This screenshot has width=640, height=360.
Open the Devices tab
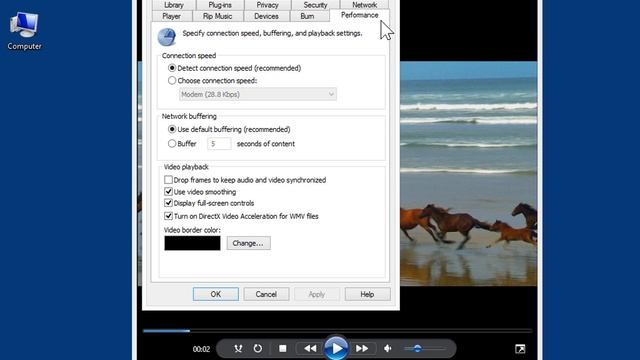(266, 16)
